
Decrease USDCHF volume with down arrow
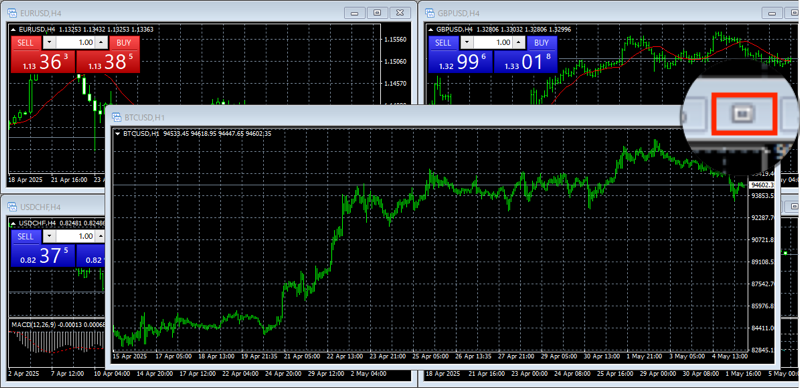coord(49,236)
